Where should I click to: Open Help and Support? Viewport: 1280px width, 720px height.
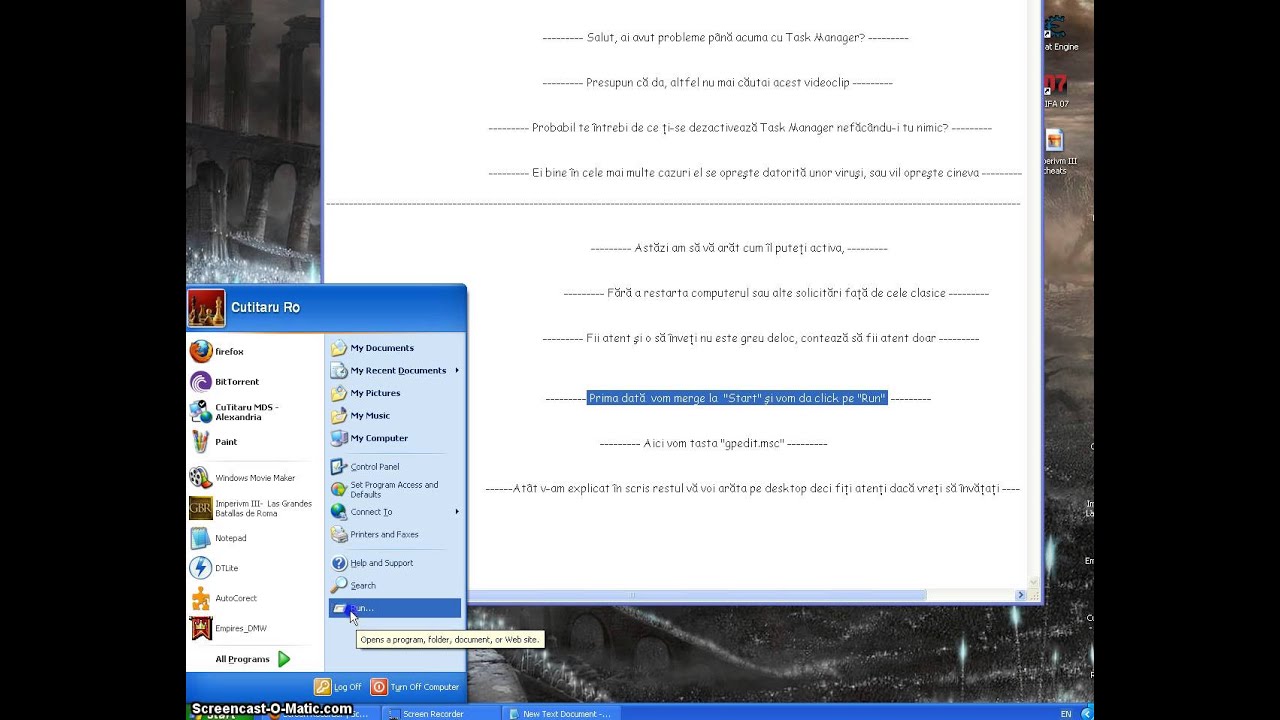click(395, 563)
